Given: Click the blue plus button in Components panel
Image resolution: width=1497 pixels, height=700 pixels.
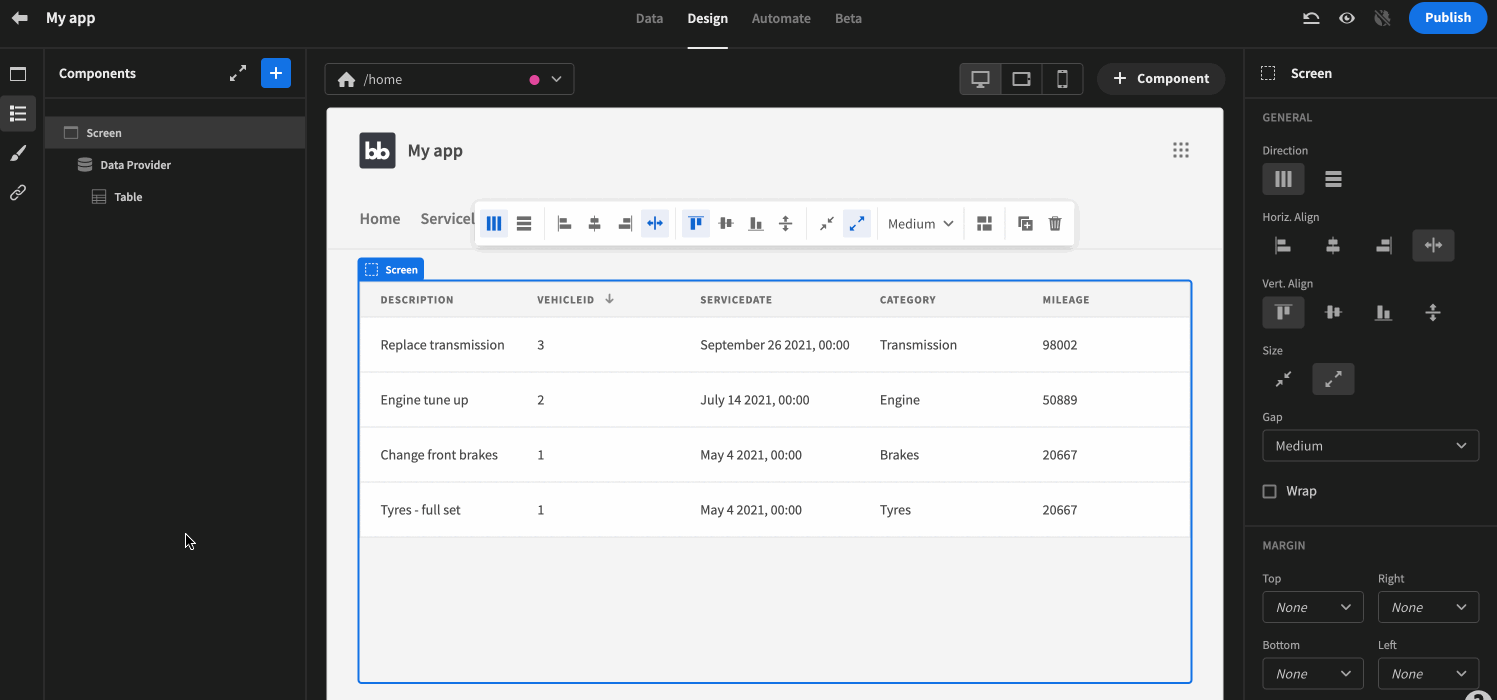Looking at the screenshot, I should tap(276, 73).
